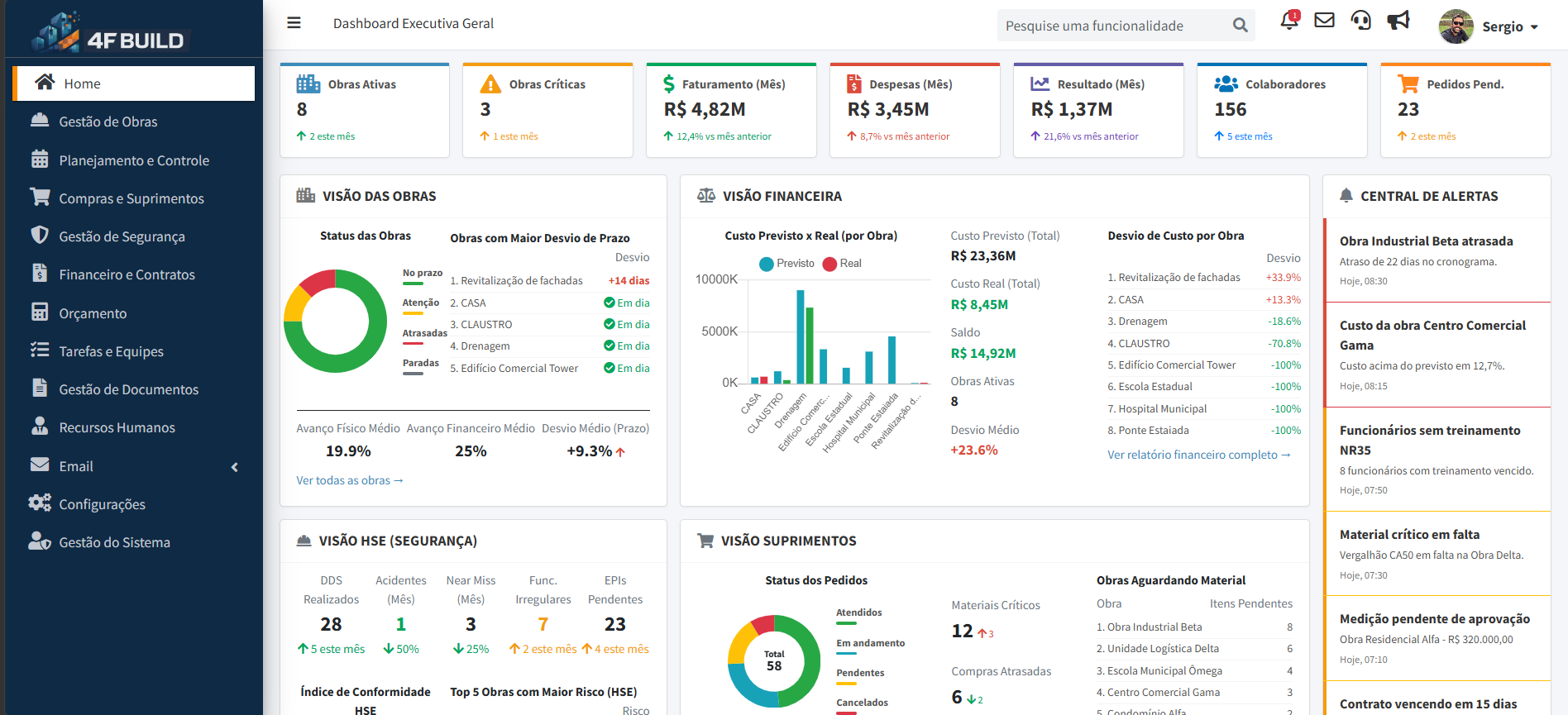Click the Visão Suprimentos cart icon
Screen dimensions: 1568x715
(705, 541)
